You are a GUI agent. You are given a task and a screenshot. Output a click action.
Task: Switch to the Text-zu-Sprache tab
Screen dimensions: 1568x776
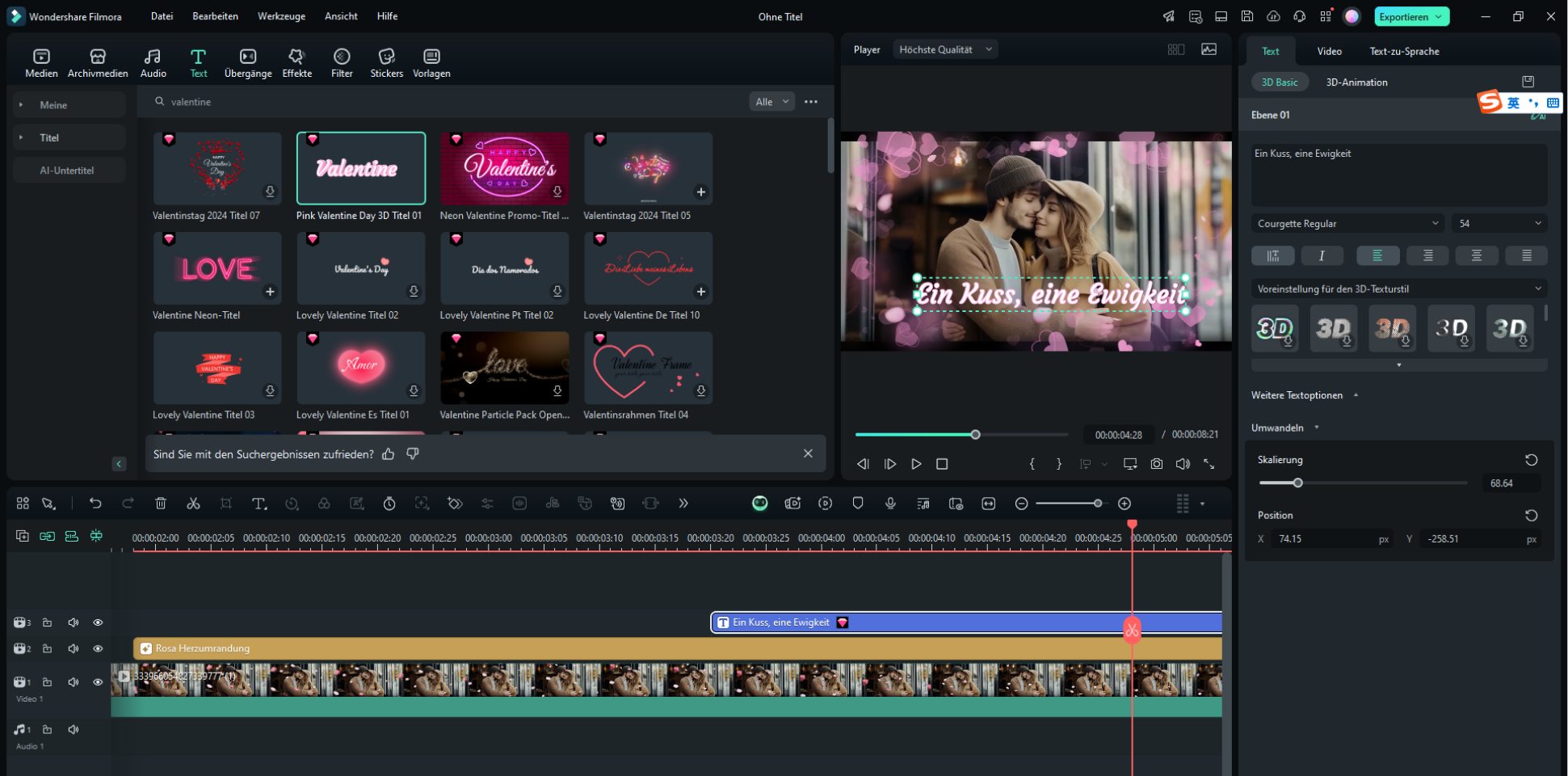click(x=1404, y=51)
